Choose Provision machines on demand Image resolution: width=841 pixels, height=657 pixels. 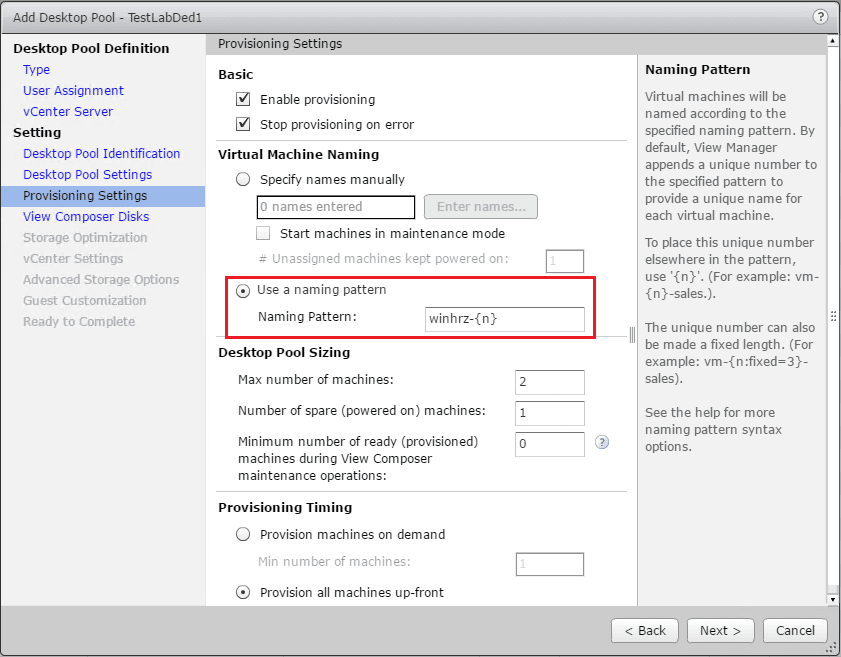[243, 534]
